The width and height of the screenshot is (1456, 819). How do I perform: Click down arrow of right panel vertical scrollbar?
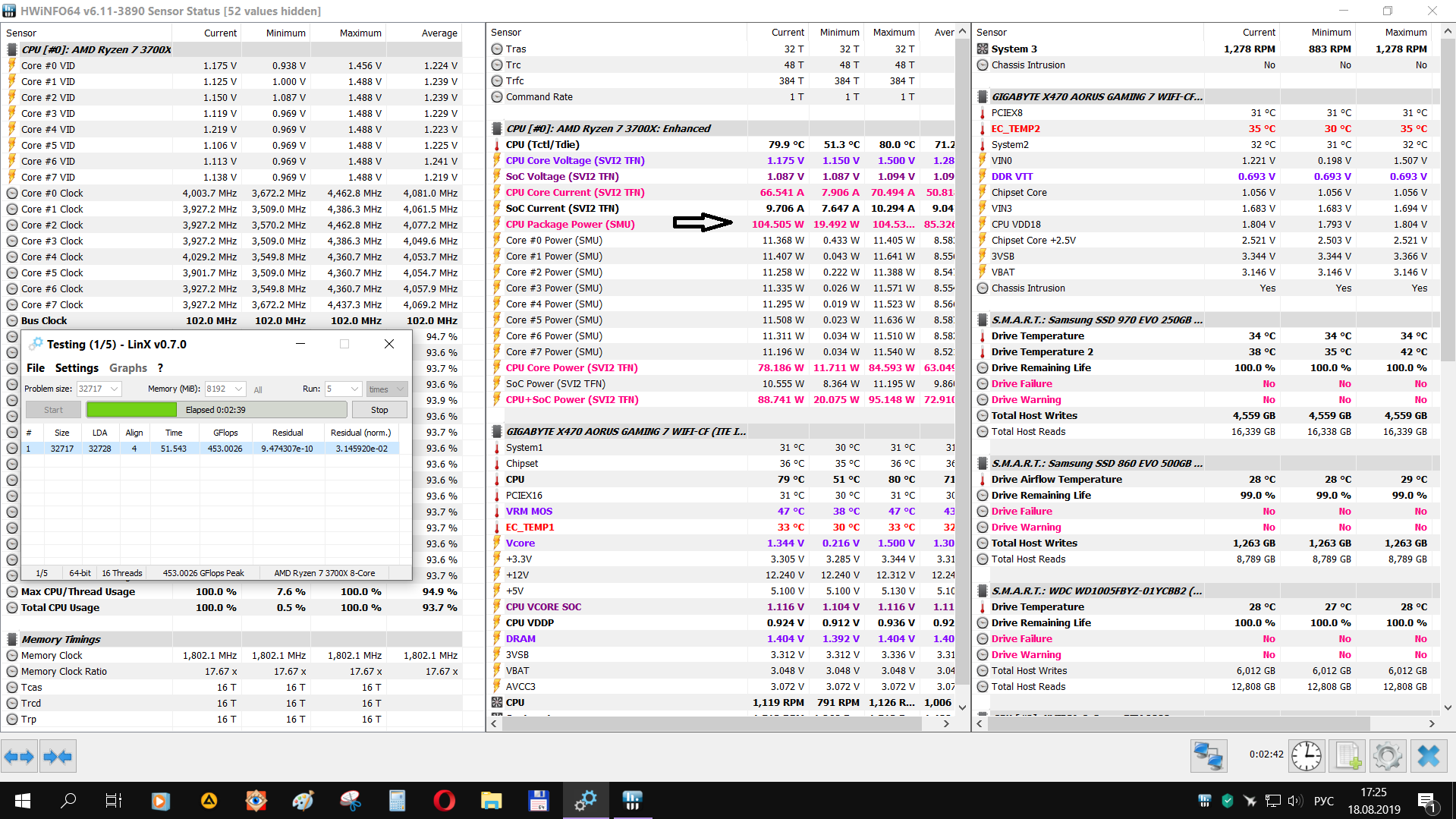1448,707
